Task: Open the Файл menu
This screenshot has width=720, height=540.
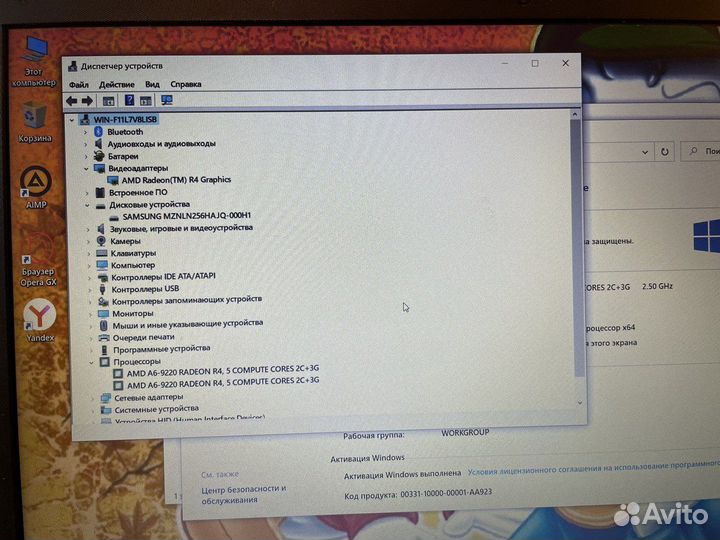Action: point(79,85)
